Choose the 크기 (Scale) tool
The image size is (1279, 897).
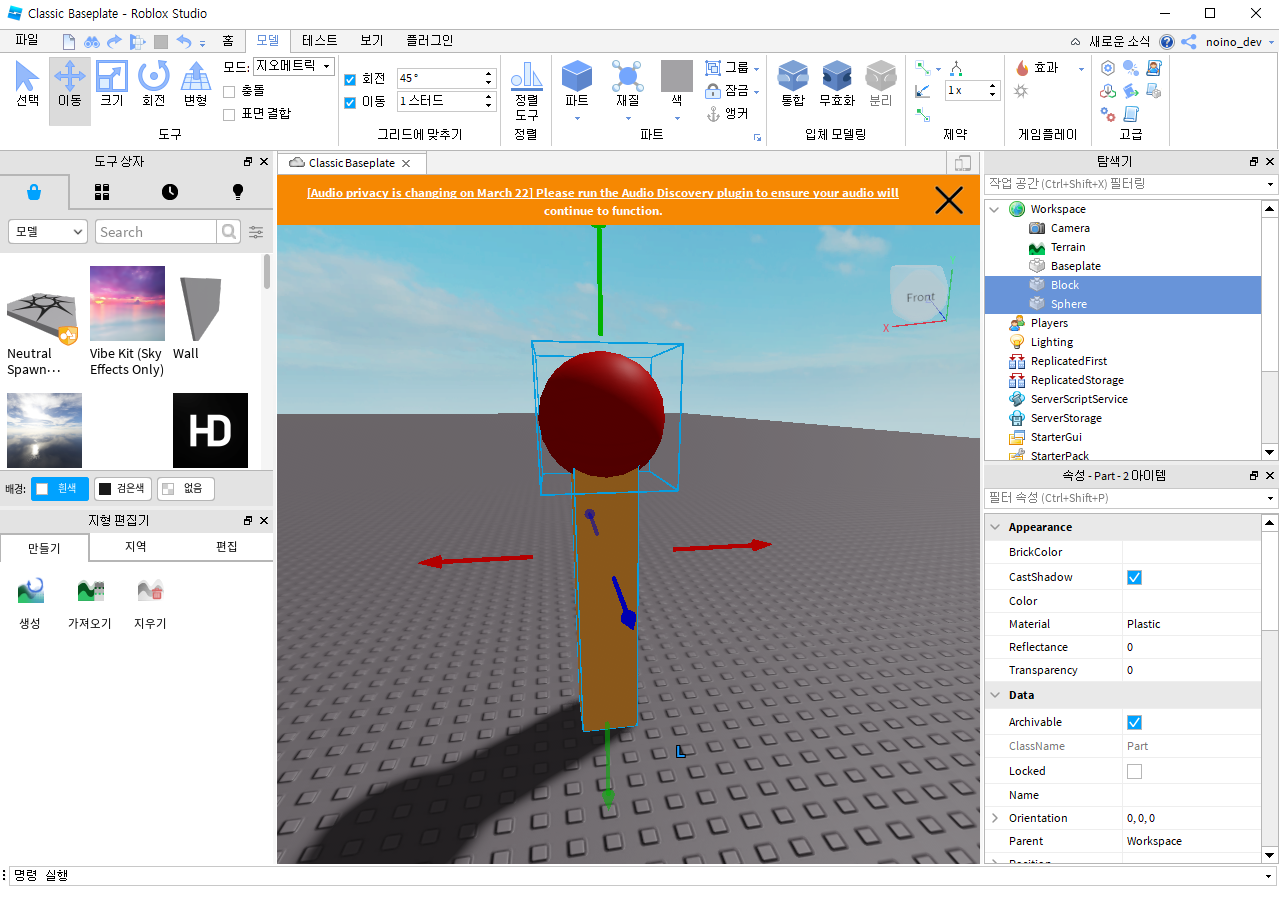click(111, 85)
